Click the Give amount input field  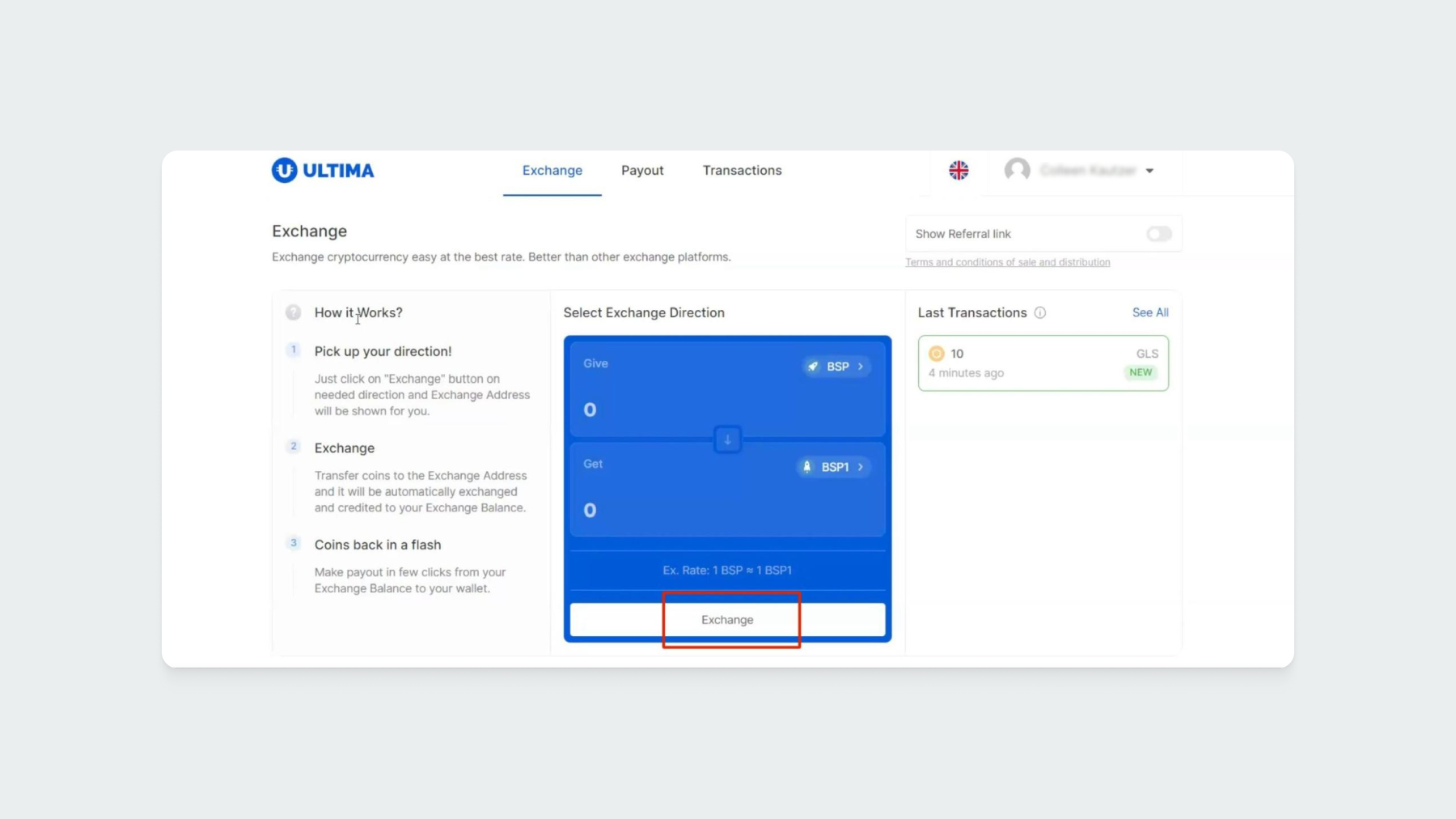(x=688, y=409)
